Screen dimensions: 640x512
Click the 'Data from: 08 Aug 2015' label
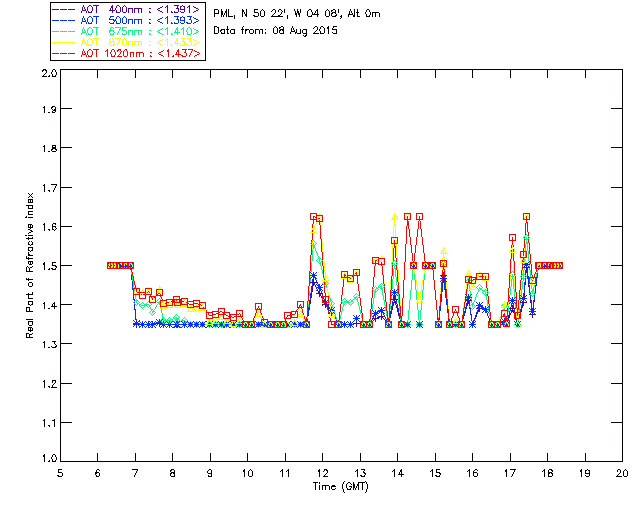click(x=276, y=31)
